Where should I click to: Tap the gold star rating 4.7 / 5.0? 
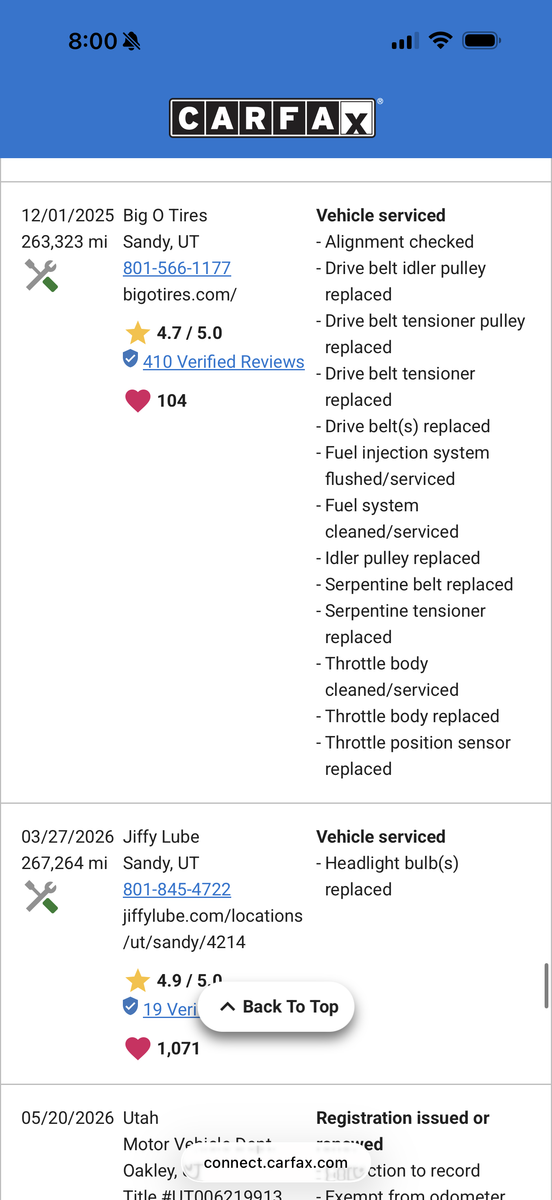pyautogui.click(x=137, y=333)
